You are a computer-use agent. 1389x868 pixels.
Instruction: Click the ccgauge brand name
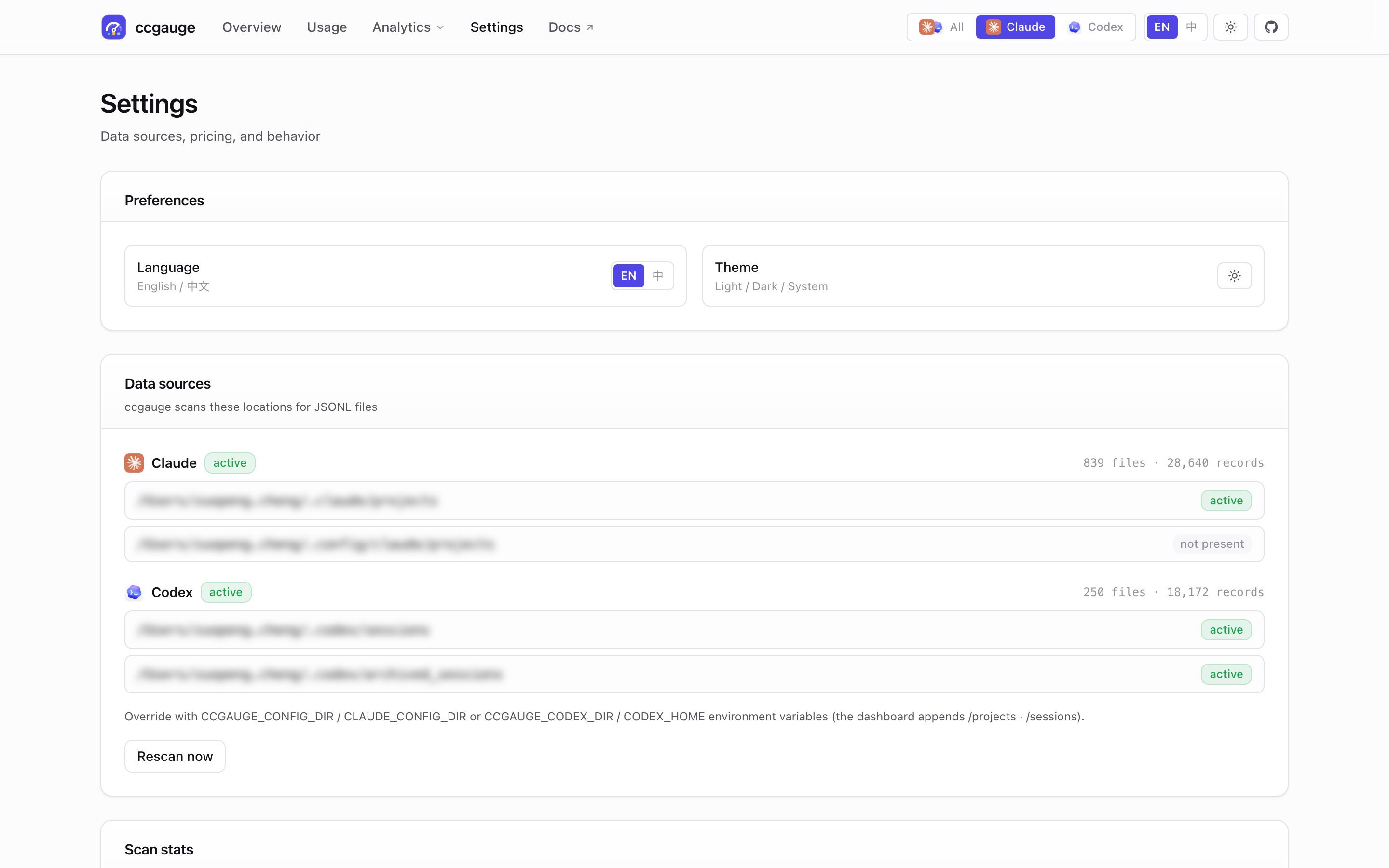[x=165, y=27]
